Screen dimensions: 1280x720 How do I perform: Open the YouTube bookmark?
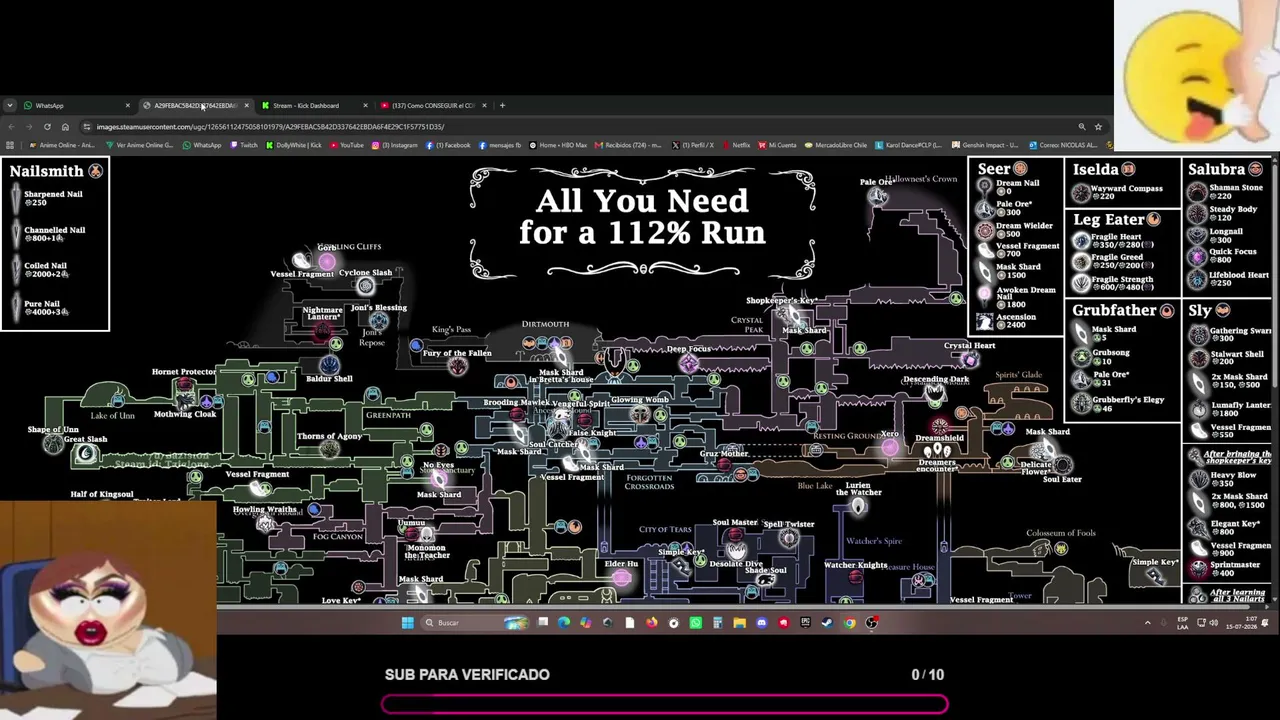346,145
